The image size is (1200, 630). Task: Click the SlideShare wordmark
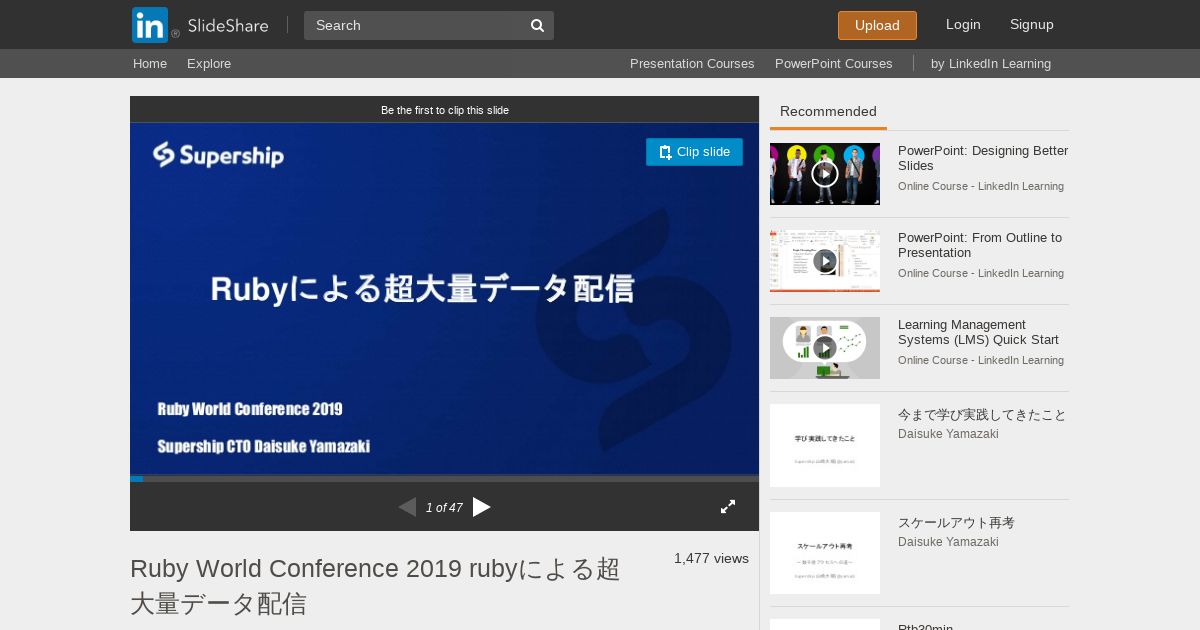coord(228,25)
